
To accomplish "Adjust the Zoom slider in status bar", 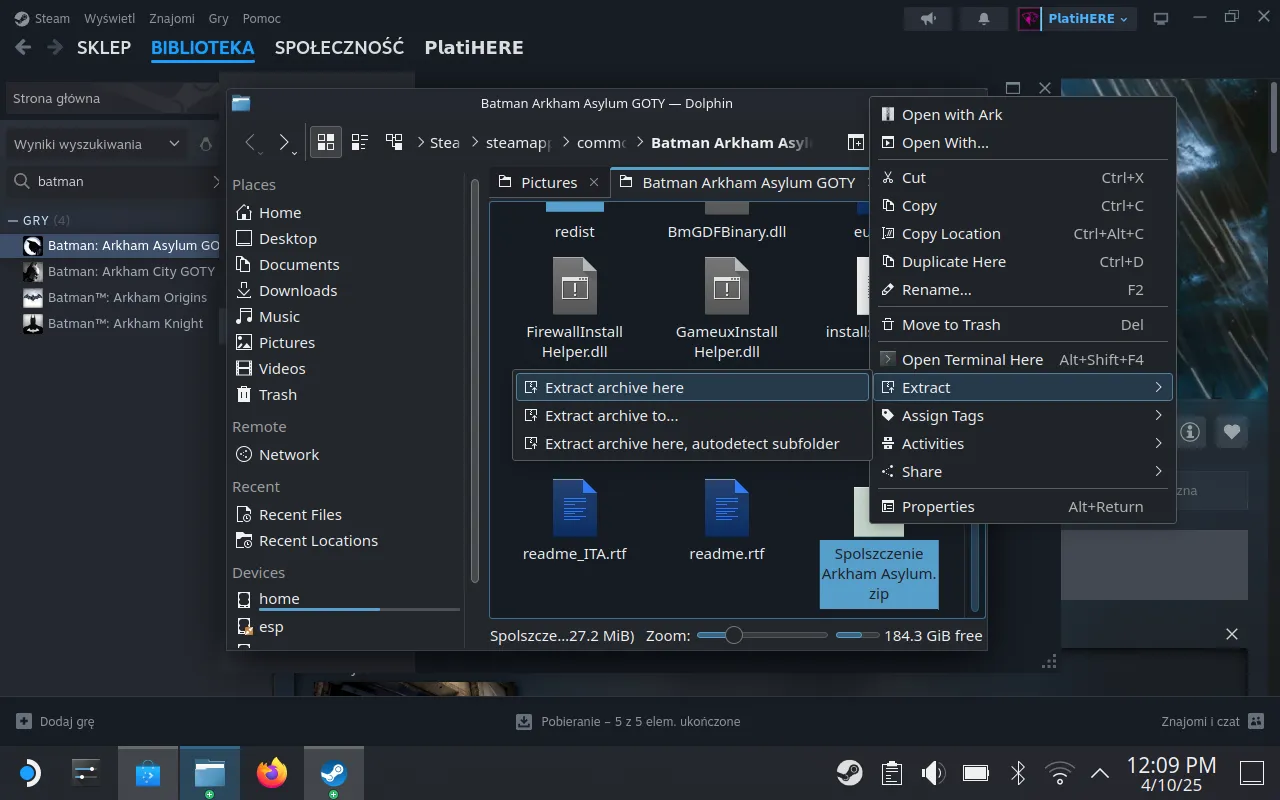I will tap(734, 635).
